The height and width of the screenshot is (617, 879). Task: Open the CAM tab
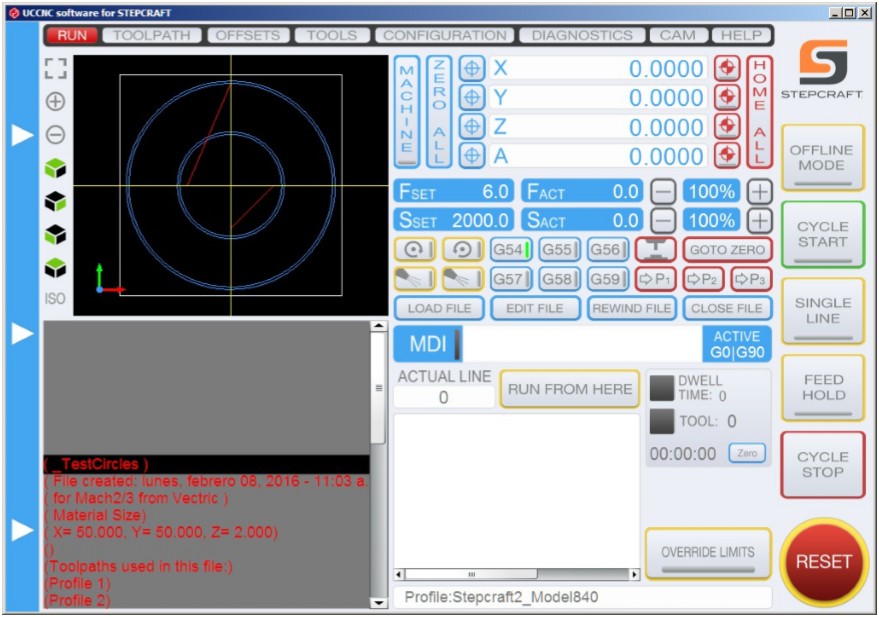[x=678, y=35]
